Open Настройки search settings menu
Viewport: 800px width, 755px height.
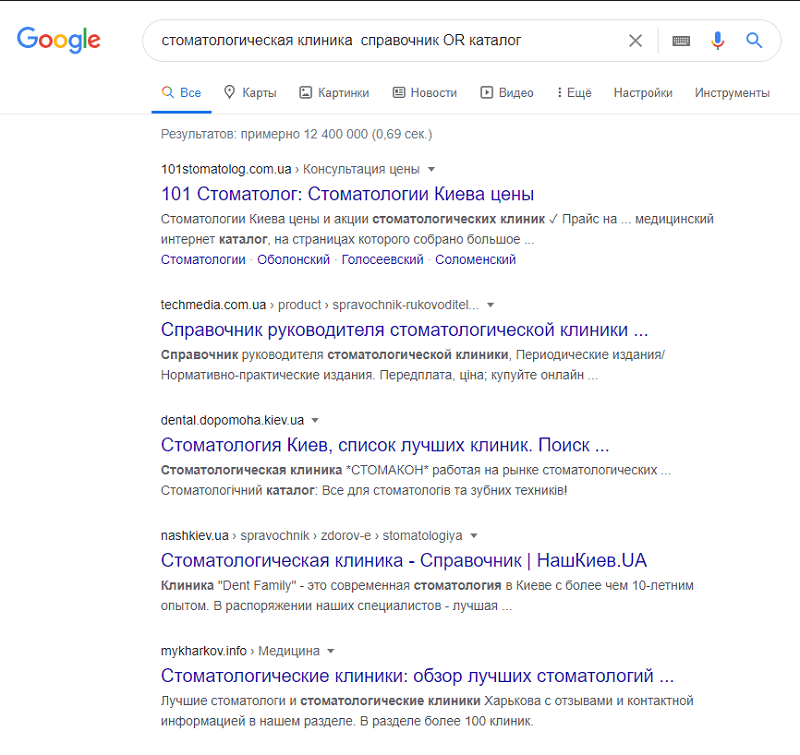point(643,93)
